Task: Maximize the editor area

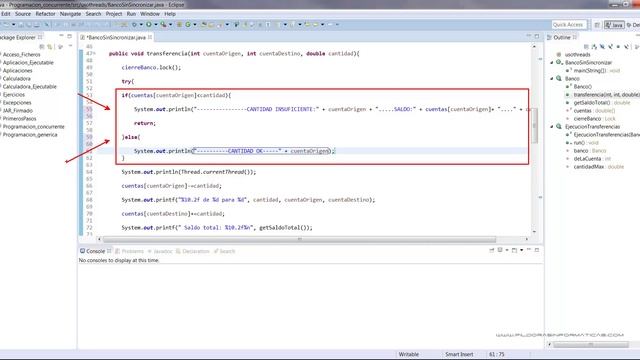Action: 537,36
